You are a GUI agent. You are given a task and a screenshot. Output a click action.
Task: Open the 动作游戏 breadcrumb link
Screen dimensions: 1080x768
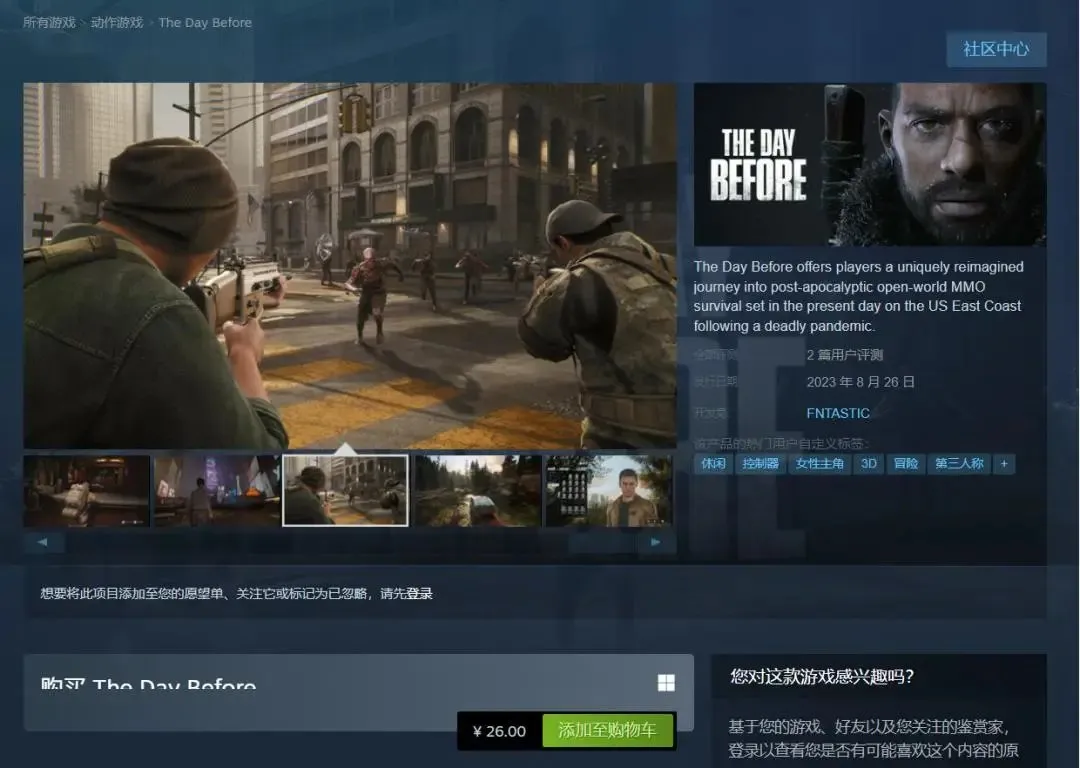tap(116, 23)
